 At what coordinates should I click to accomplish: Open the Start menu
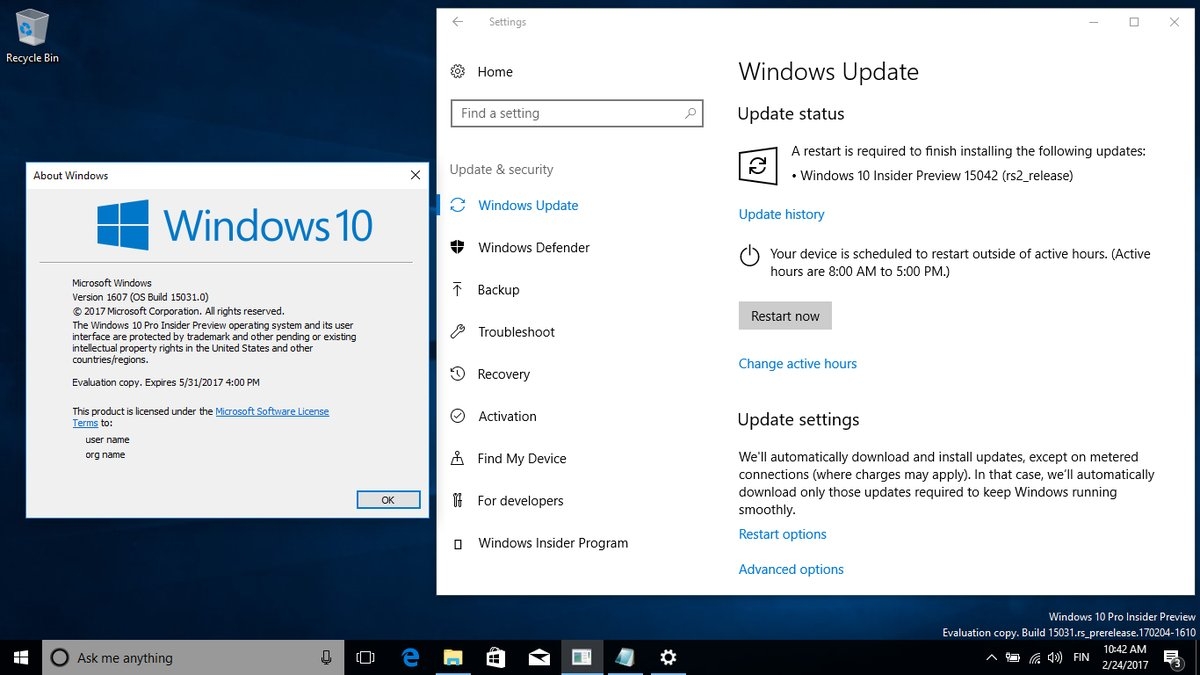[x=19, y=657]
